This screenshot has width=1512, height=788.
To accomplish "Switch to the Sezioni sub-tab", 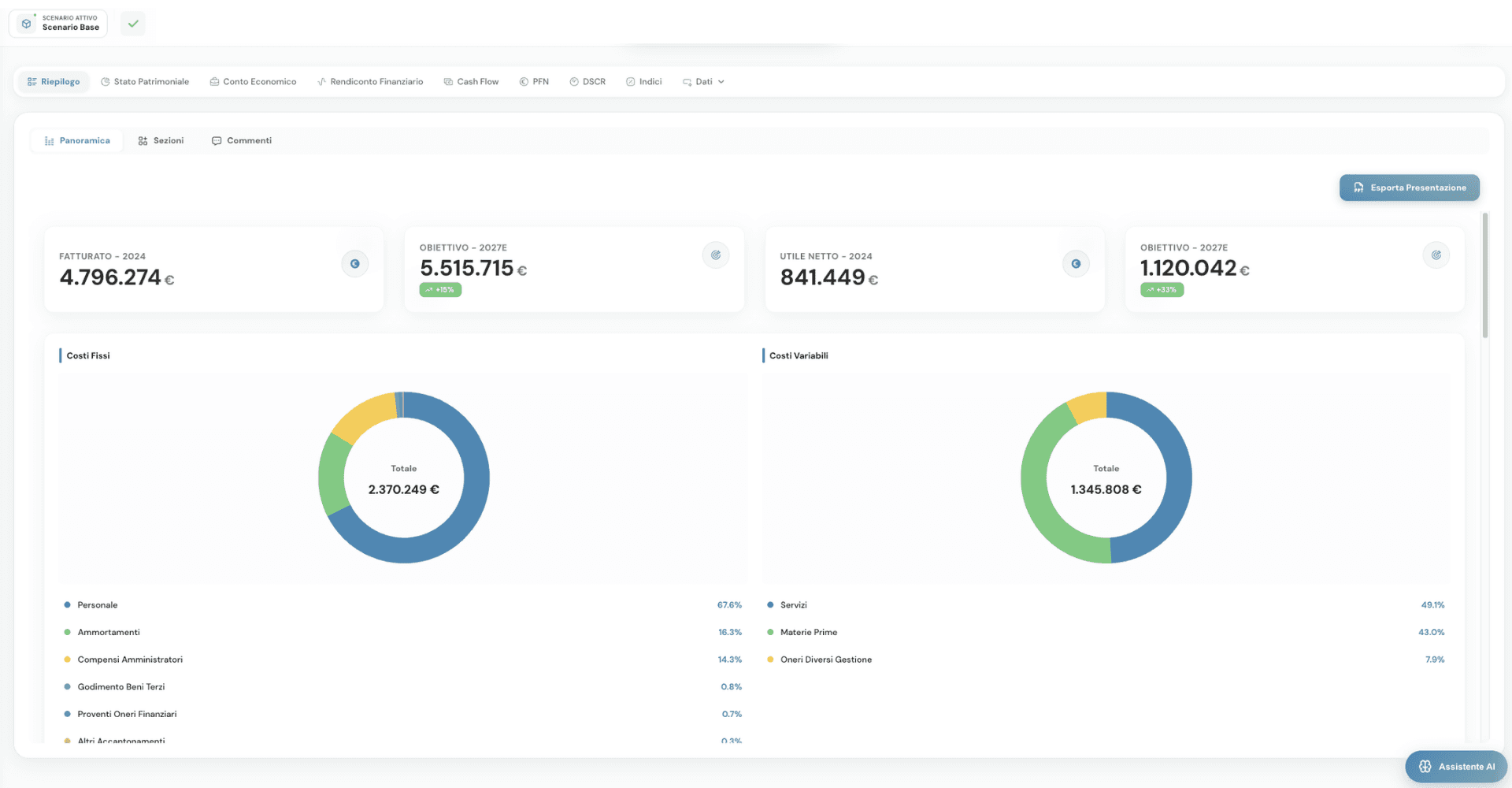I will pyautogui.click(x=161, y=141).
